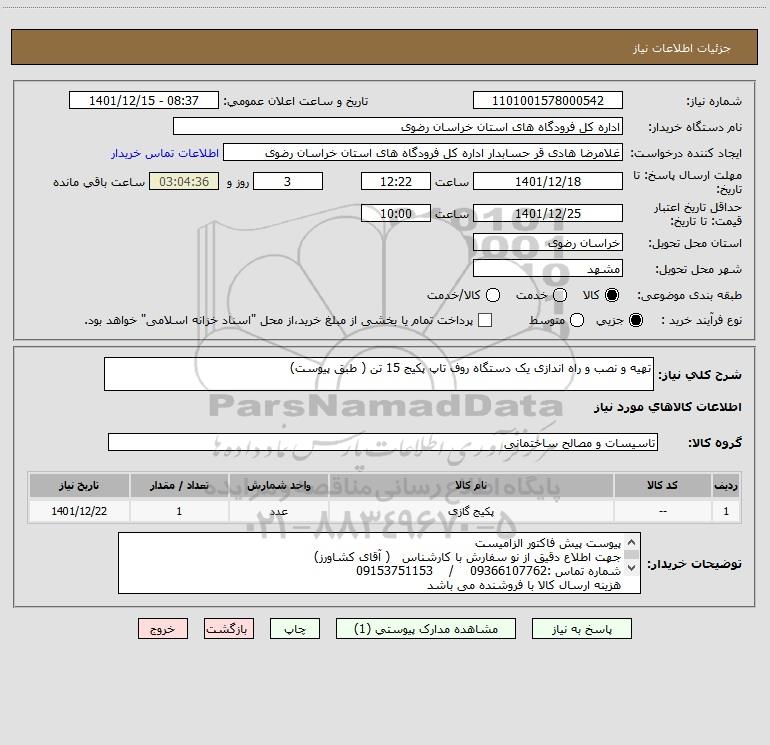
Task: Select the خدمت radio button
Action: (560, 295)
